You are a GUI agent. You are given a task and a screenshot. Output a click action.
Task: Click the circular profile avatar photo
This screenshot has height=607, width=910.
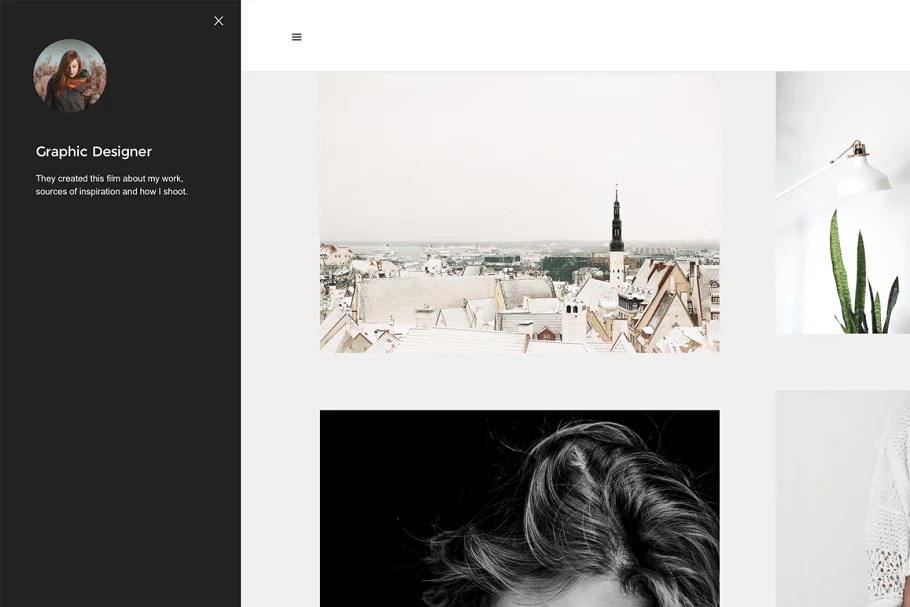click(70, 75)
